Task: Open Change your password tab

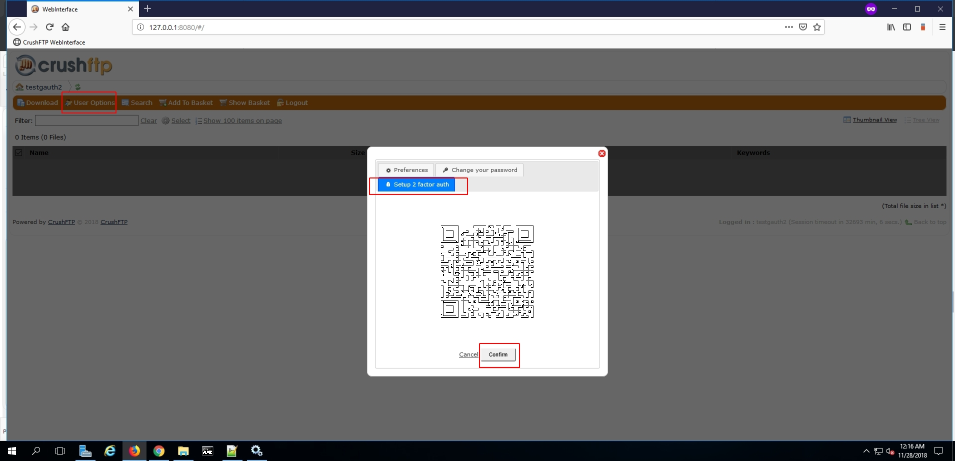Action: point(479,170)
